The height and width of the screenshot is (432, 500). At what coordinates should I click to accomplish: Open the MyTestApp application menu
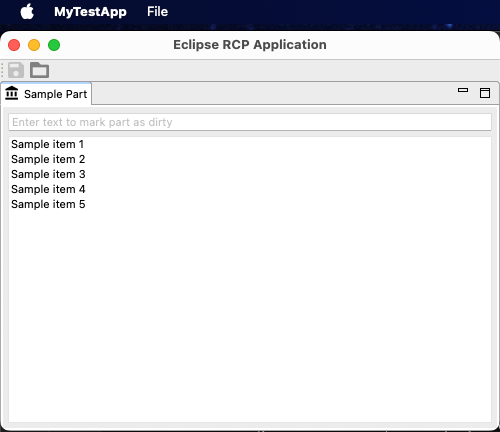(90, 12)
